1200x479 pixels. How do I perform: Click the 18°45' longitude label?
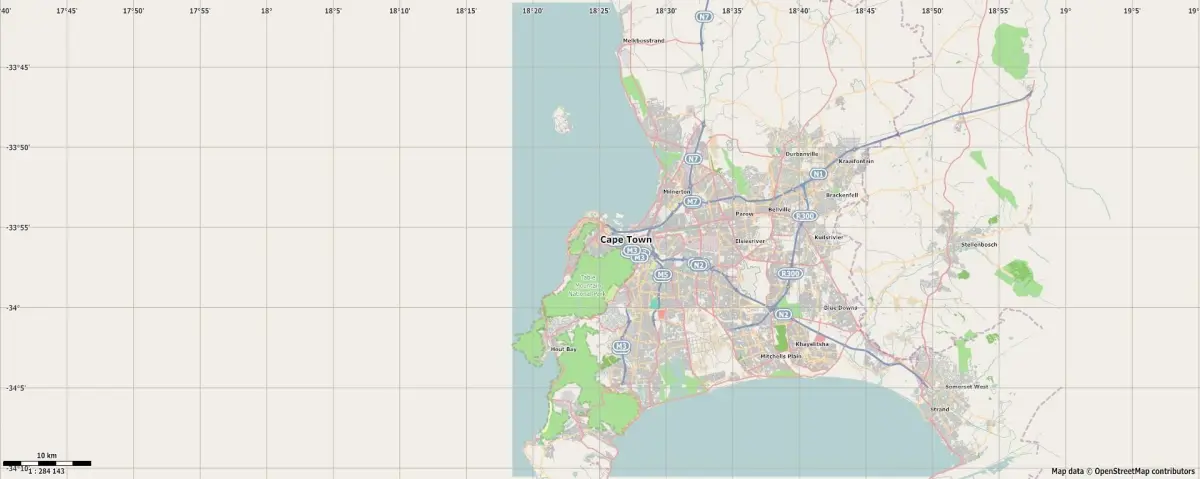click(x=866, y=10)
